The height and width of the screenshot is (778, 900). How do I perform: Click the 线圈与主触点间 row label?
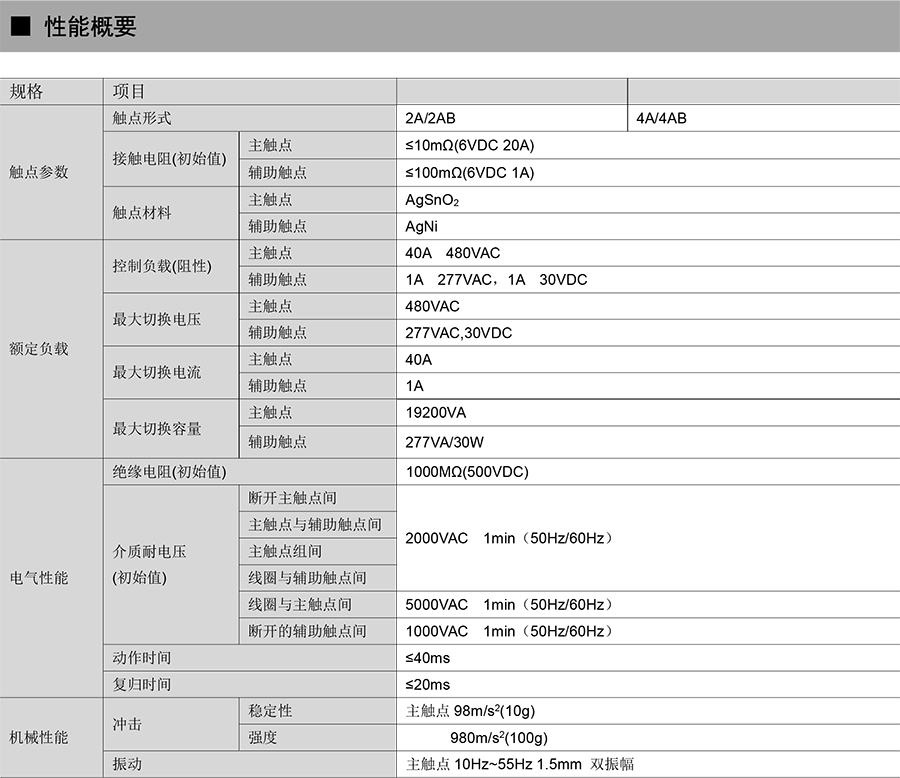click(x=300, y=605)
